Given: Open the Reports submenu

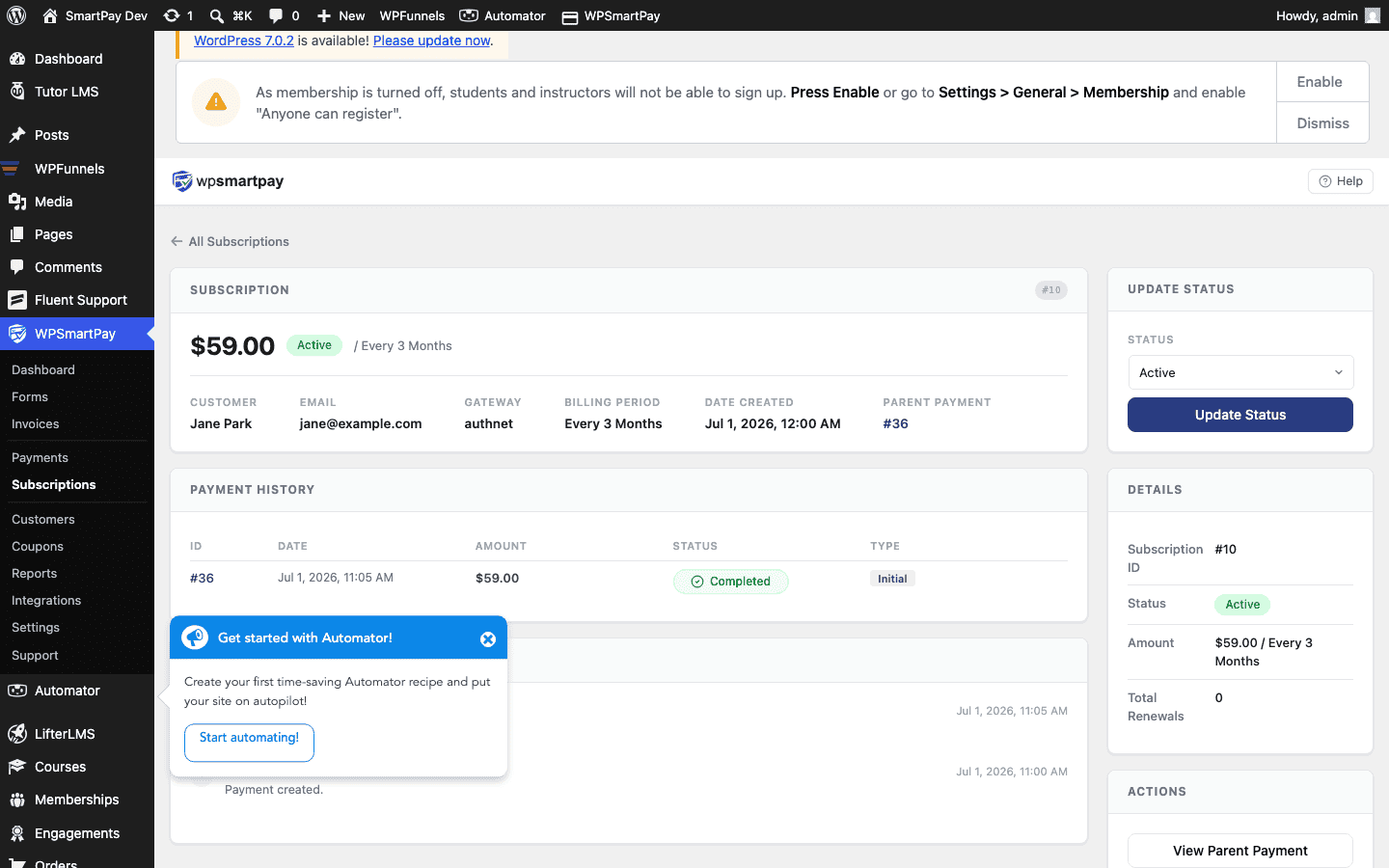Looking at the screenshot, I should 35,573.
